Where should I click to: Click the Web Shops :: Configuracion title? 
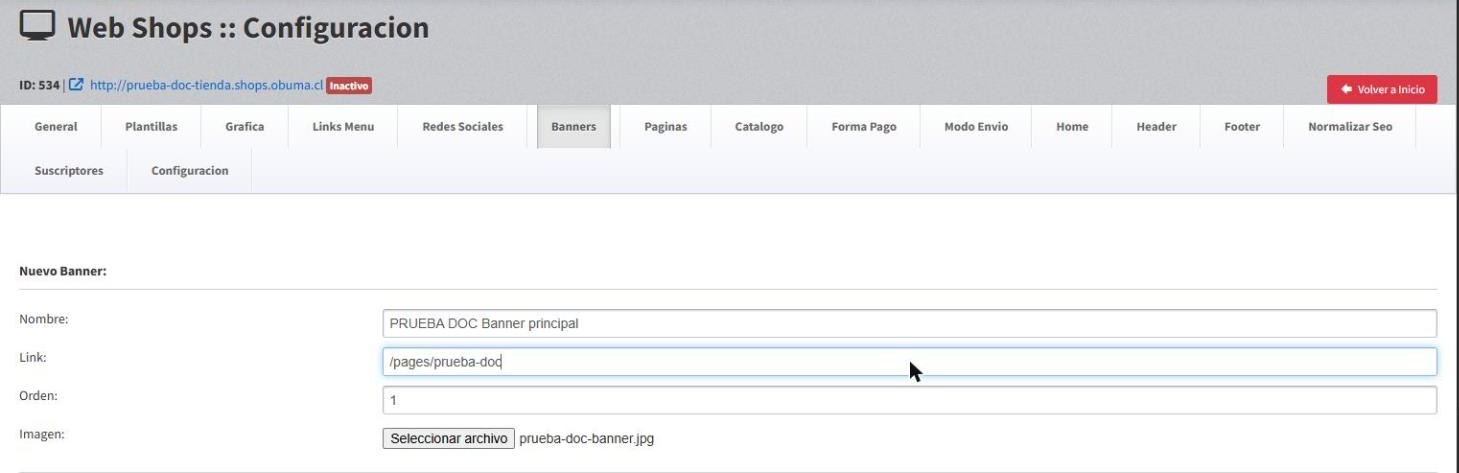248,28
